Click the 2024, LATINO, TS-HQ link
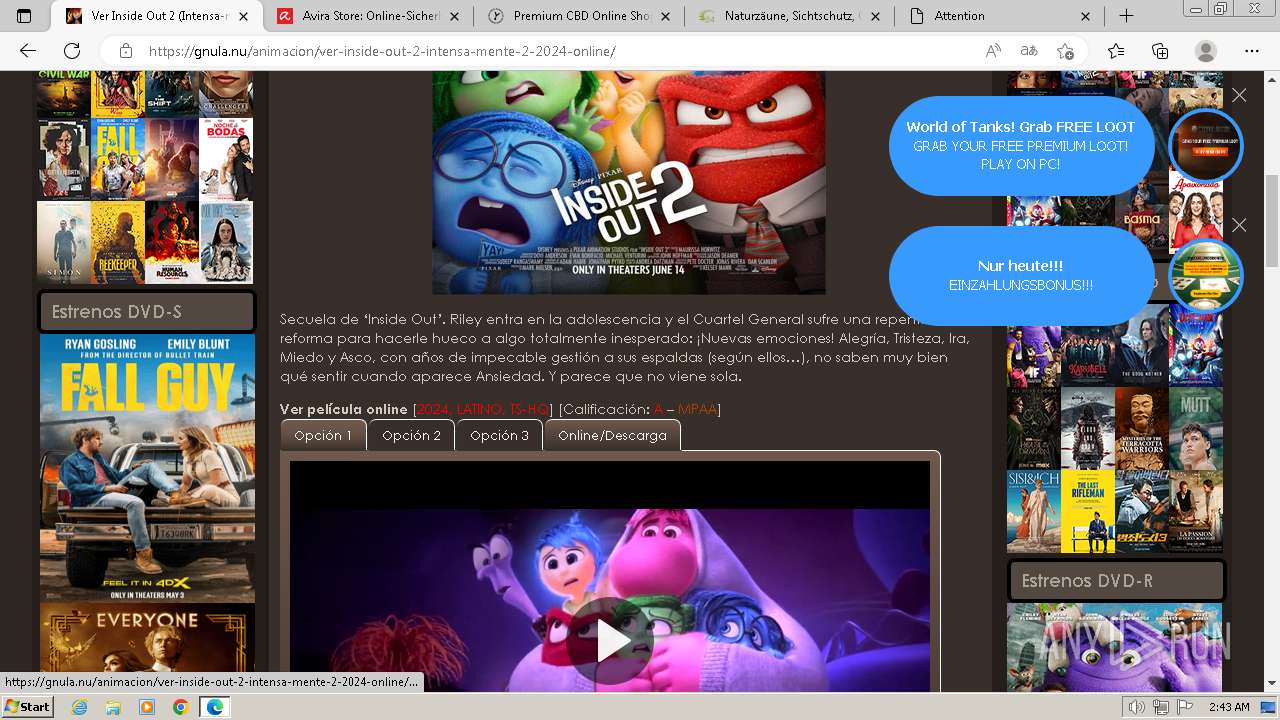 tap(482, 409)
